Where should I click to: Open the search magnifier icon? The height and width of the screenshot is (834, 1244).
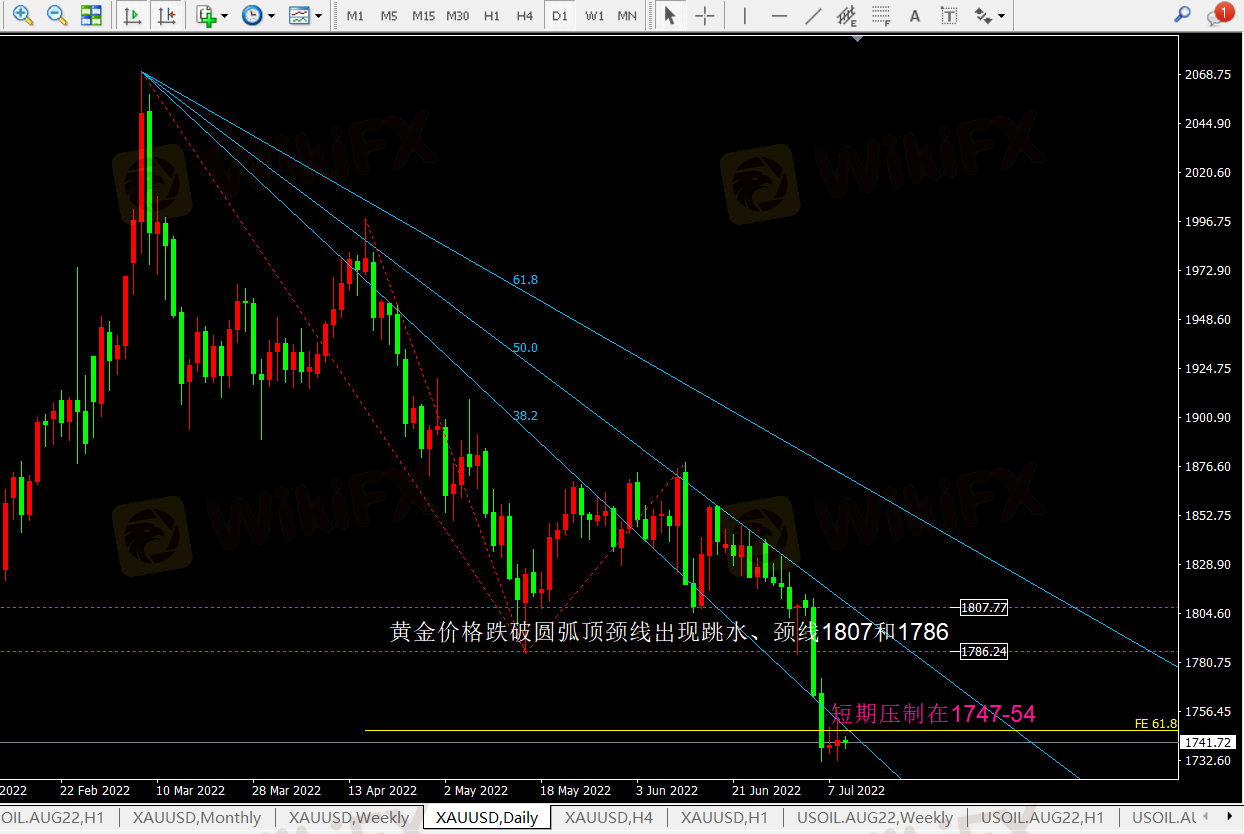pos(1182,15)
